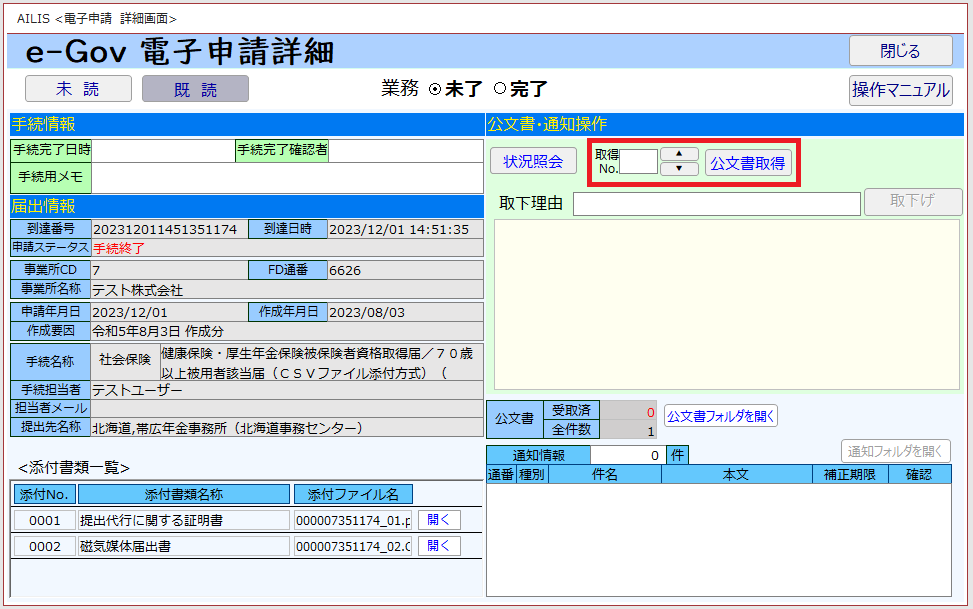Select the 未了 radio option
Image resolution: width=973 pixels, height=609 pixels.
pos(435,89)
